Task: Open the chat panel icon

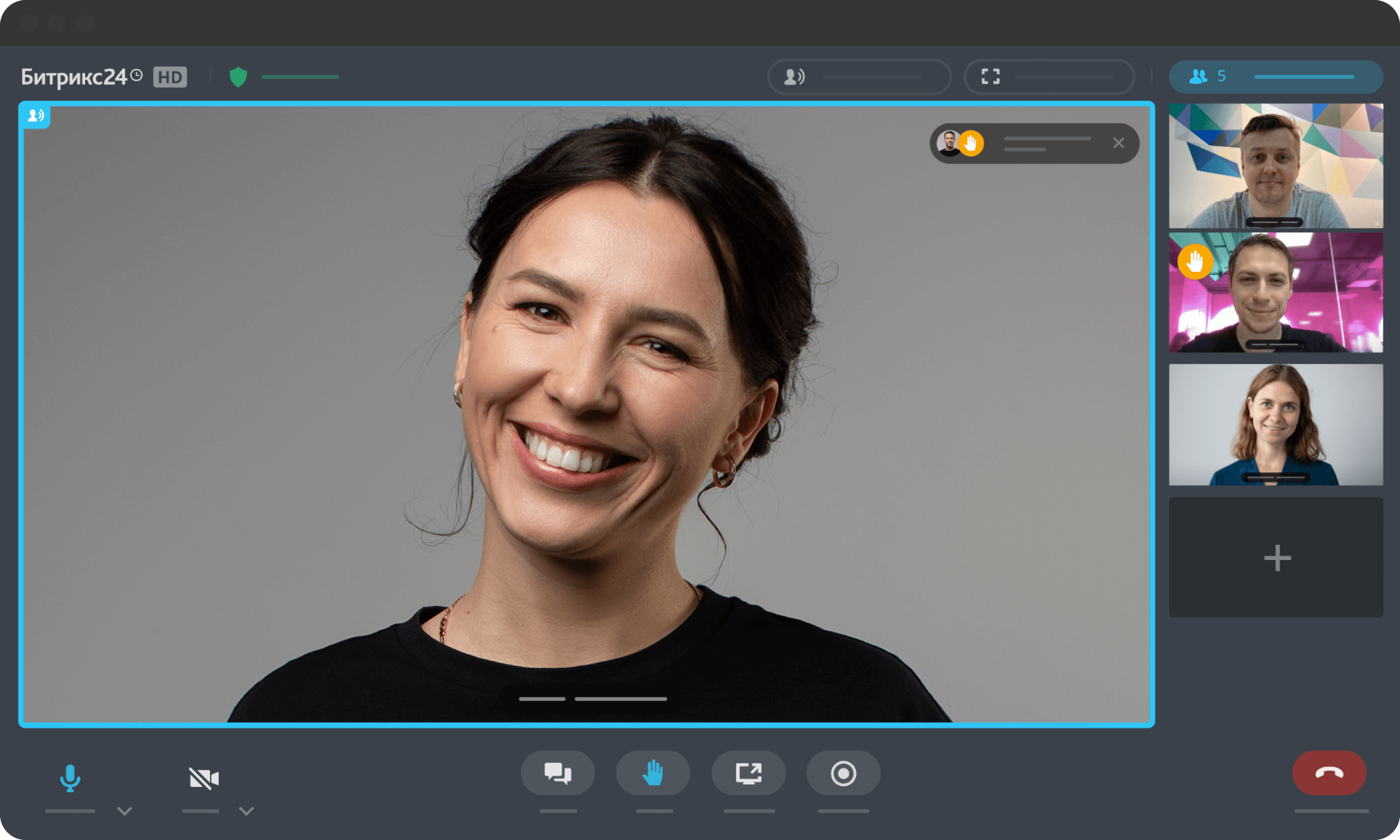Action: tap(557, 773)
